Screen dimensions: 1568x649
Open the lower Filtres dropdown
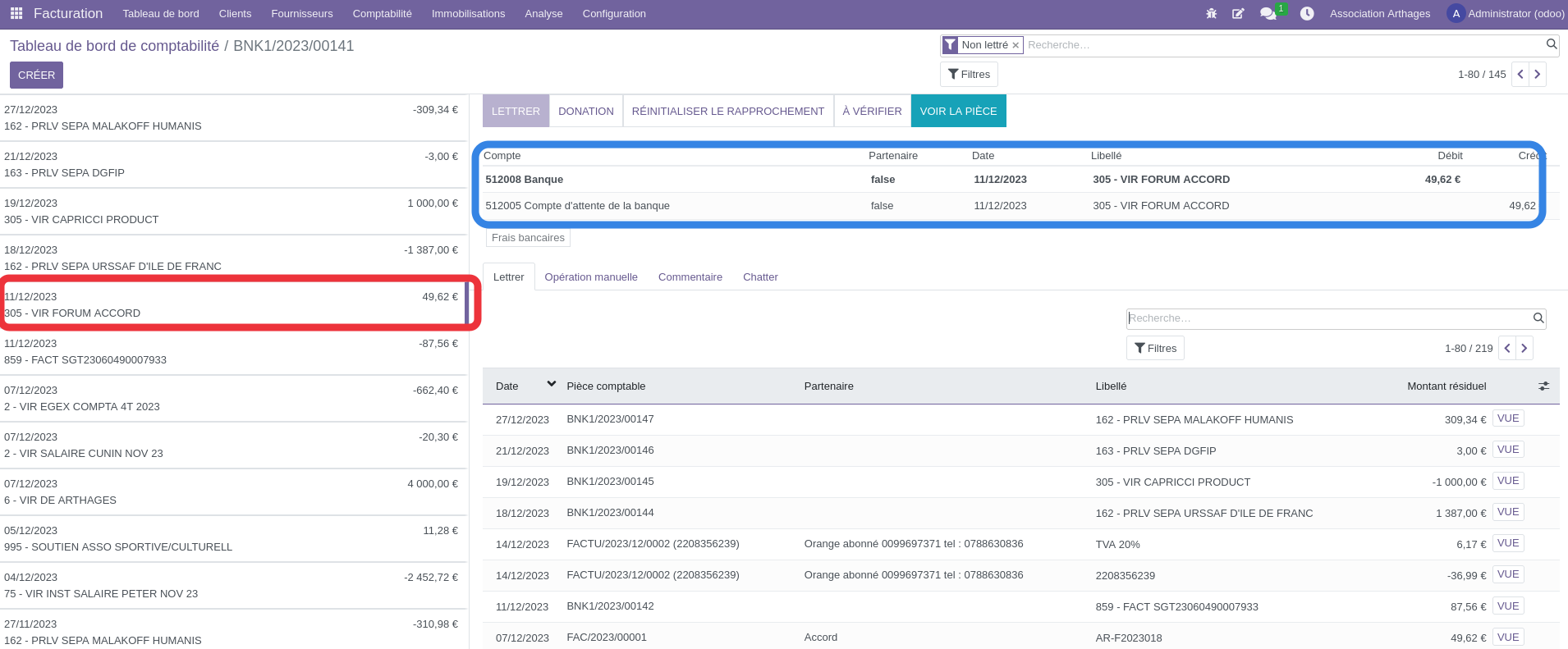(x=1155, y=348)
